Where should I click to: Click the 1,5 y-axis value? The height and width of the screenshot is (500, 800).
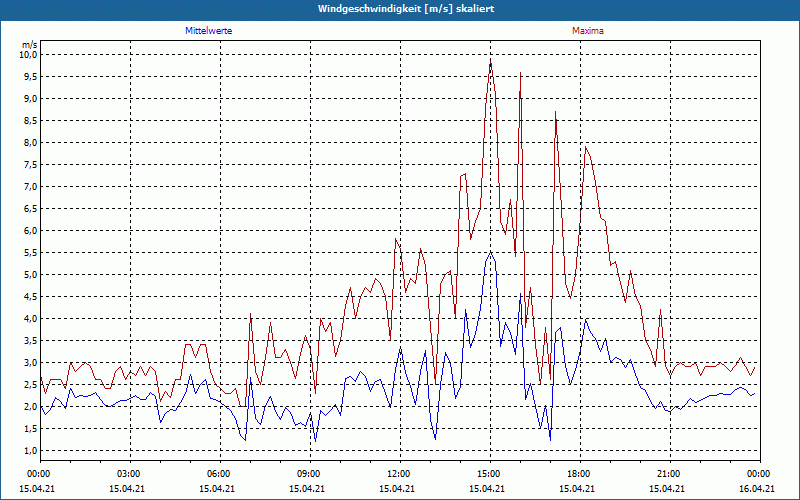31,429
